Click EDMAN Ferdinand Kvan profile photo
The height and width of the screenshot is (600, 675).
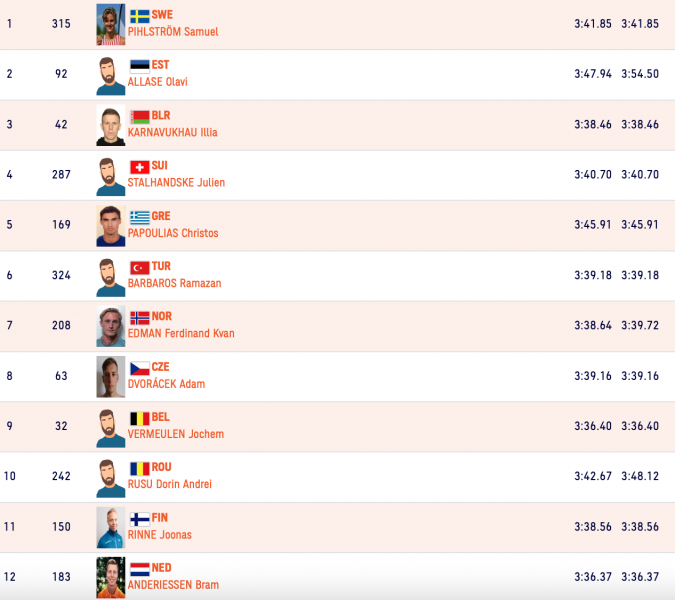pos(111,326)
